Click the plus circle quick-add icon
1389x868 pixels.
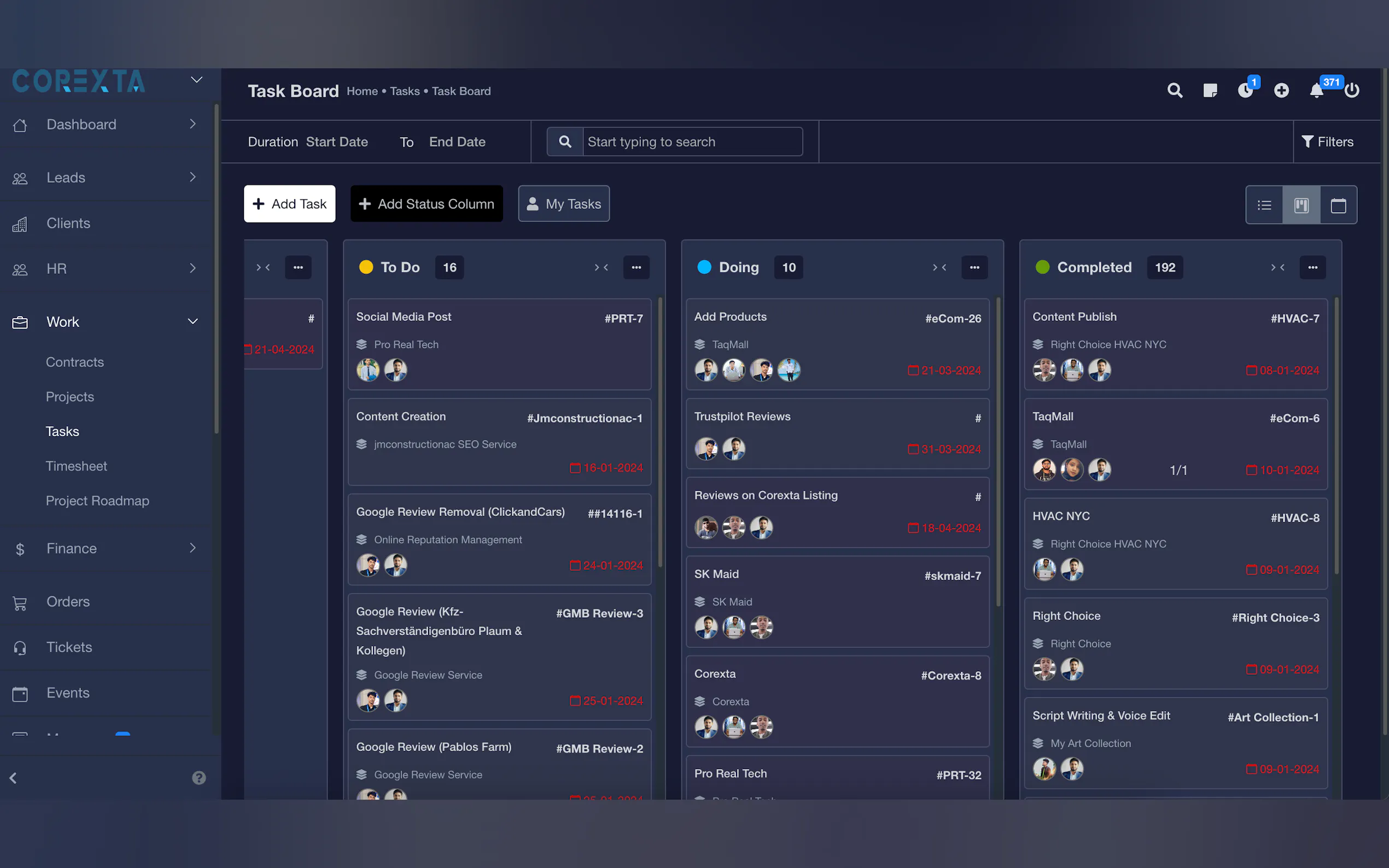(x=1281, y=91)
